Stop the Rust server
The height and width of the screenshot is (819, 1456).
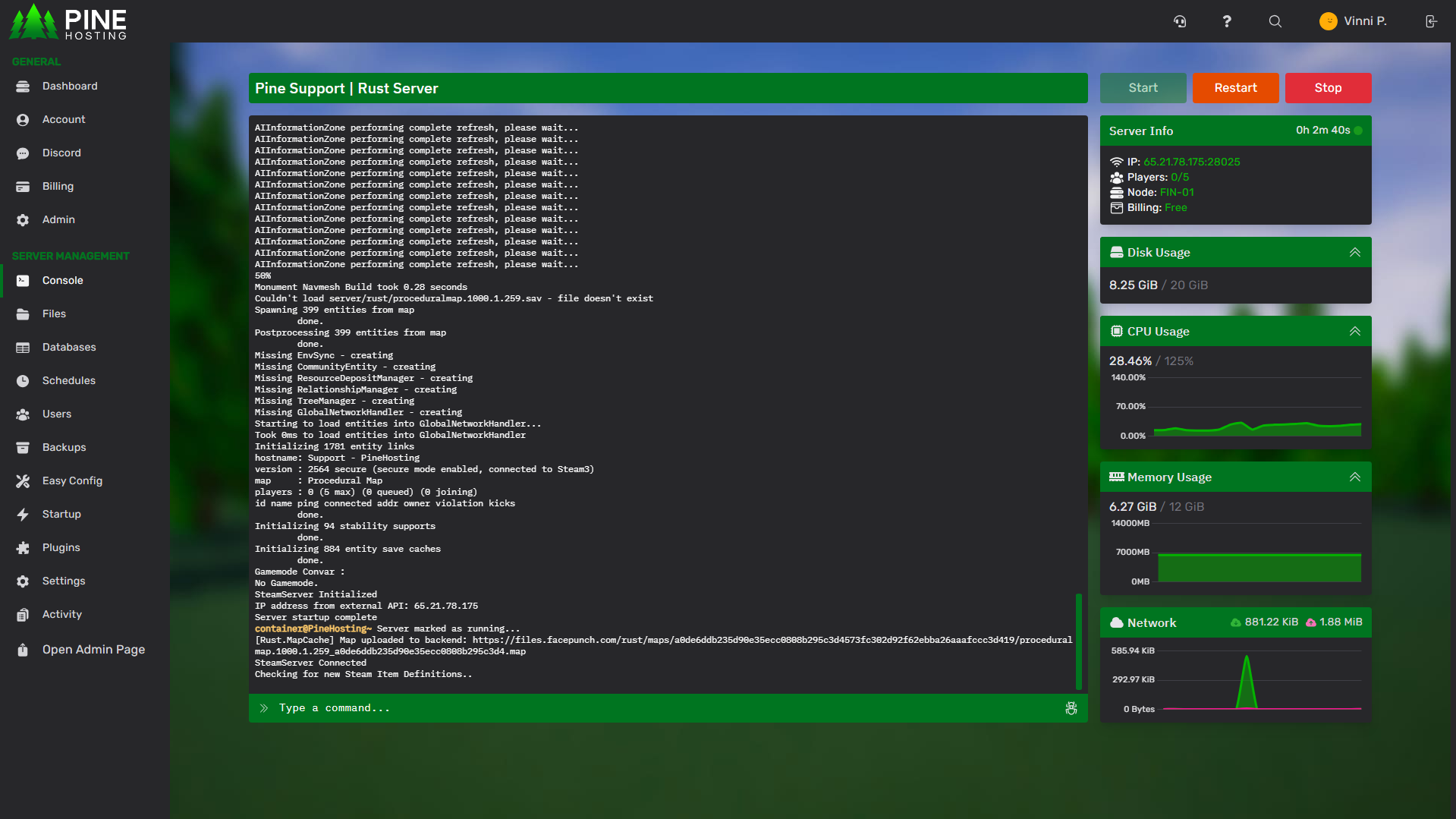pos(1328,87)
